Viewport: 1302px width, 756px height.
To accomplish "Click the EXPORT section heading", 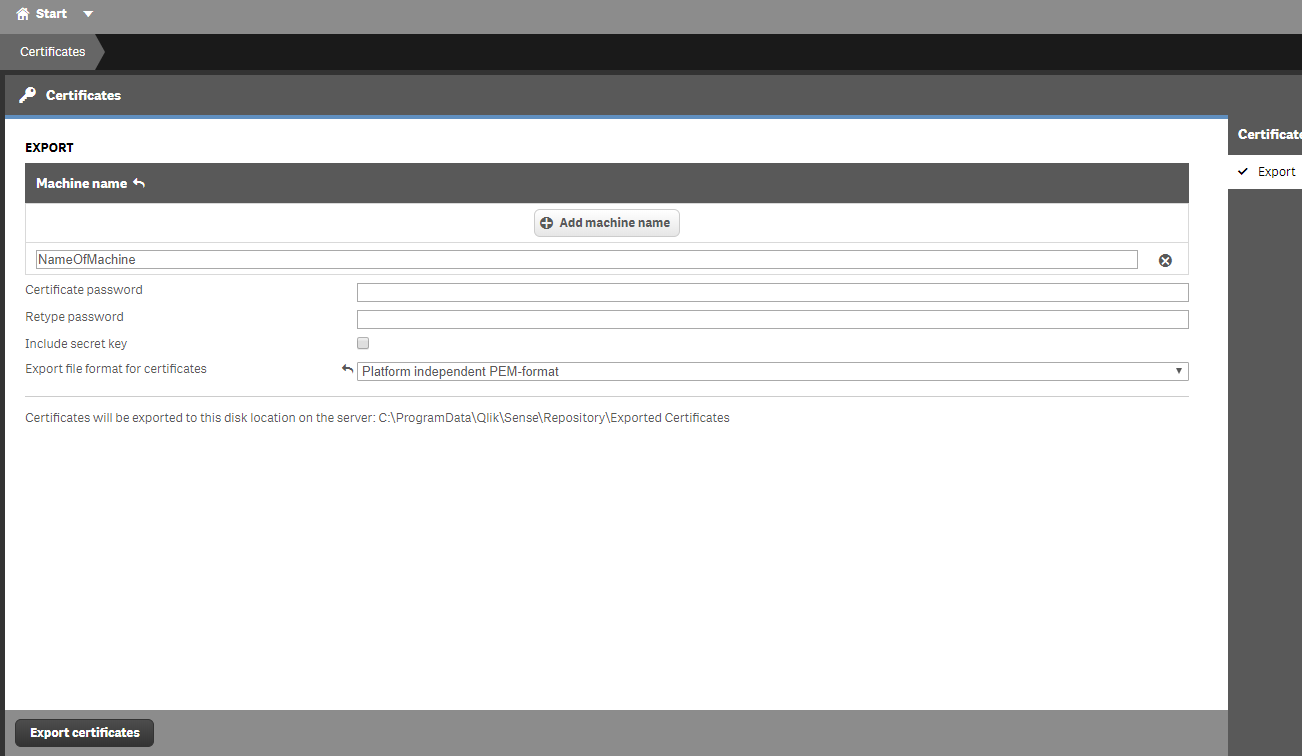I will click(50, 148).
